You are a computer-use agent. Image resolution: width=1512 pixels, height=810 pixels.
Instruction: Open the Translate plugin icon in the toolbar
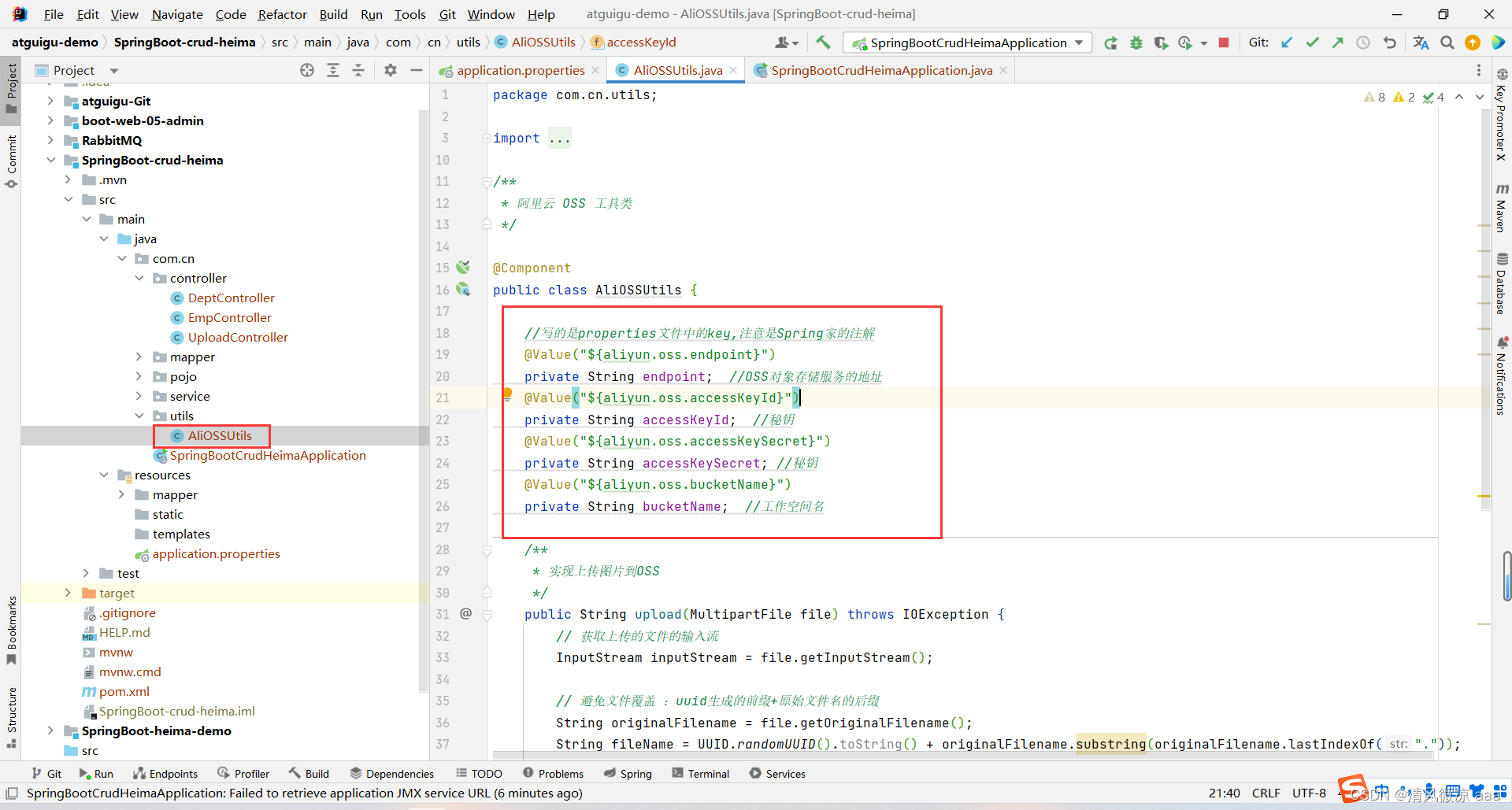click(x=1421, y=43)
